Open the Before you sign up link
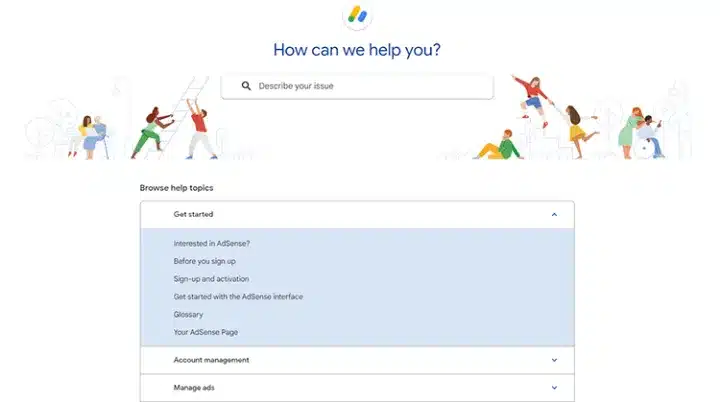 pyautogui.click(x=206, y=261)
